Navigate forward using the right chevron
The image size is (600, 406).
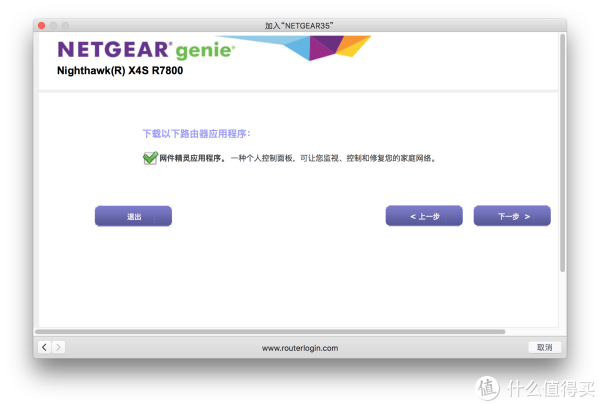coord(58,347)
